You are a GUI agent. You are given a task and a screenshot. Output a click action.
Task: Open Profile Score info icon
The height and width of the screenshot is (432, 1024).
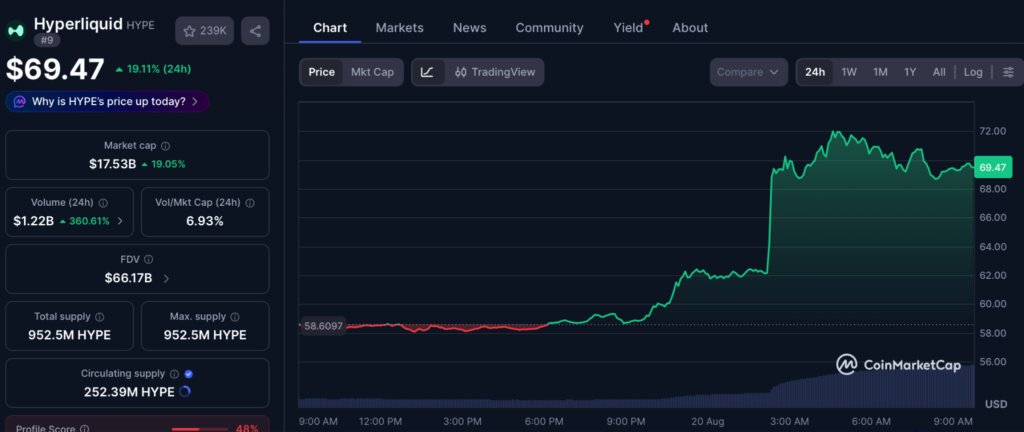pyautogui.click(x=84, y=429)
